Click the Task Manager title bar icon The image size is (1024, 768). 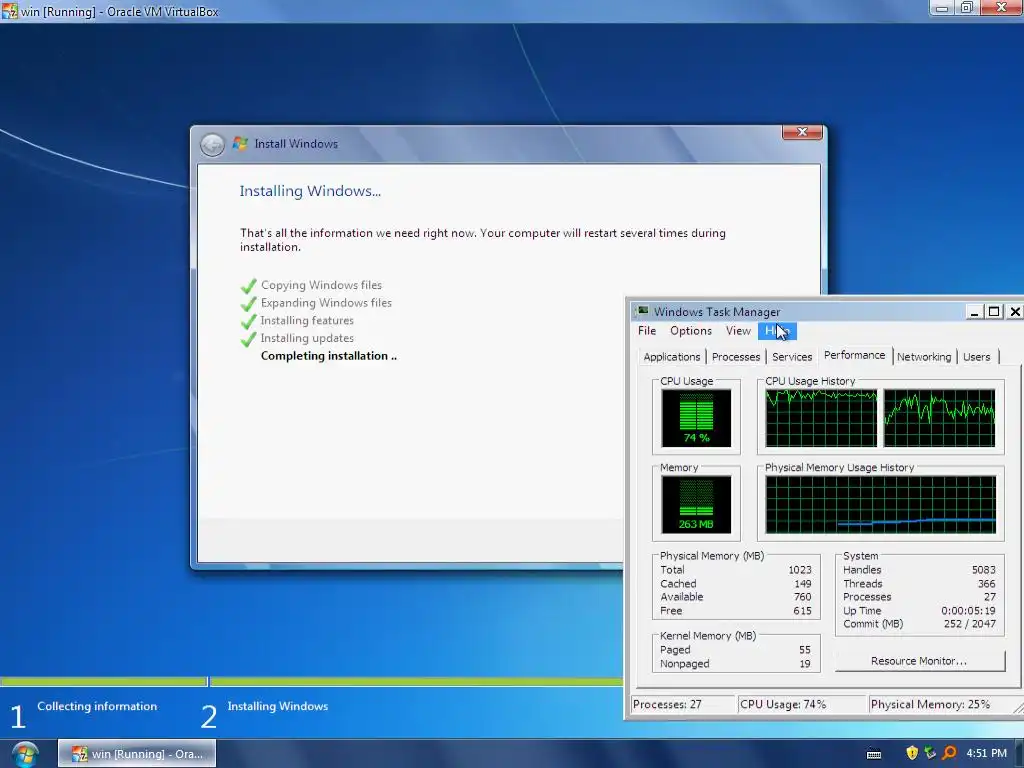coord(643,311)
